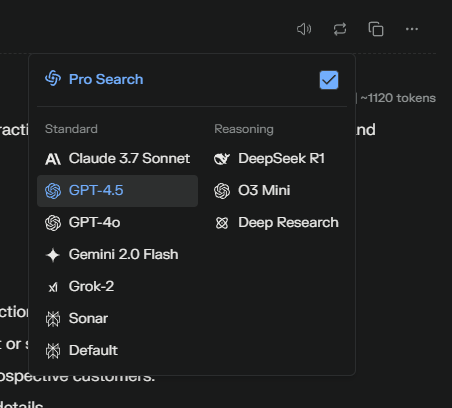Image resolution: width=452 pixels, height=408 pixels.
Task: Choose Deep Research option
Action: click(x=277, y=223)
